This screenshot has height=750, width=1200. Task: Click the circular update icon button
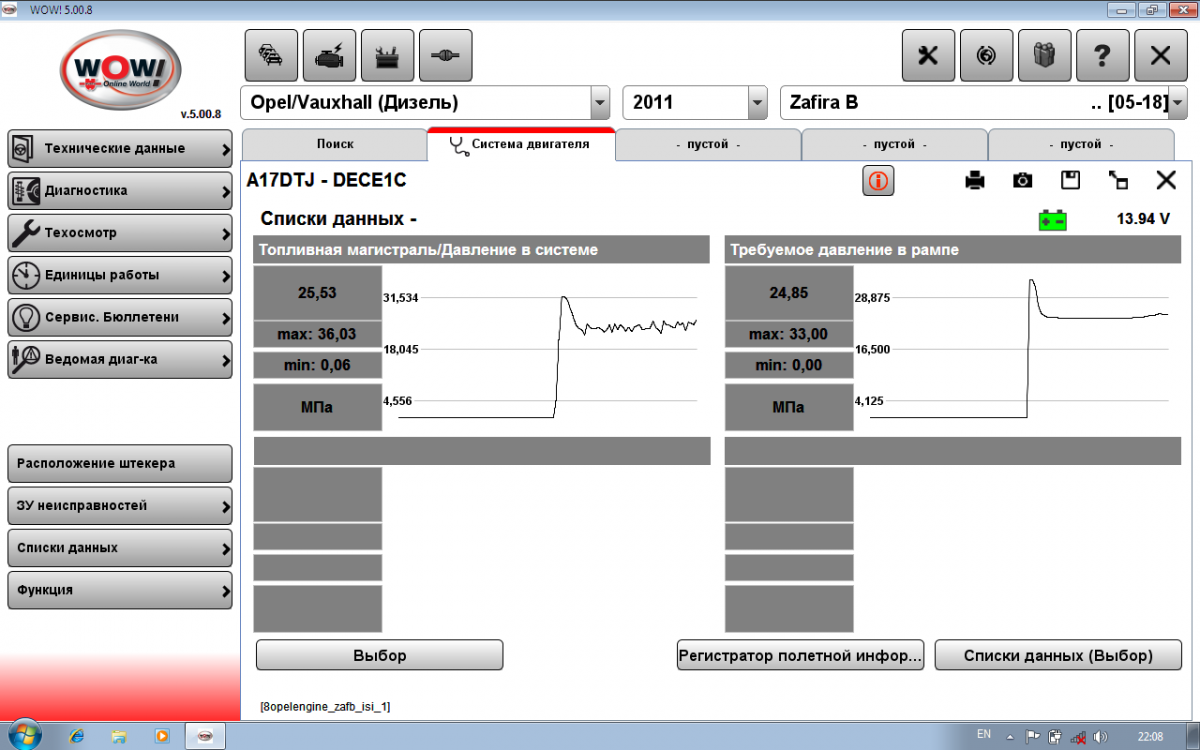986,56
